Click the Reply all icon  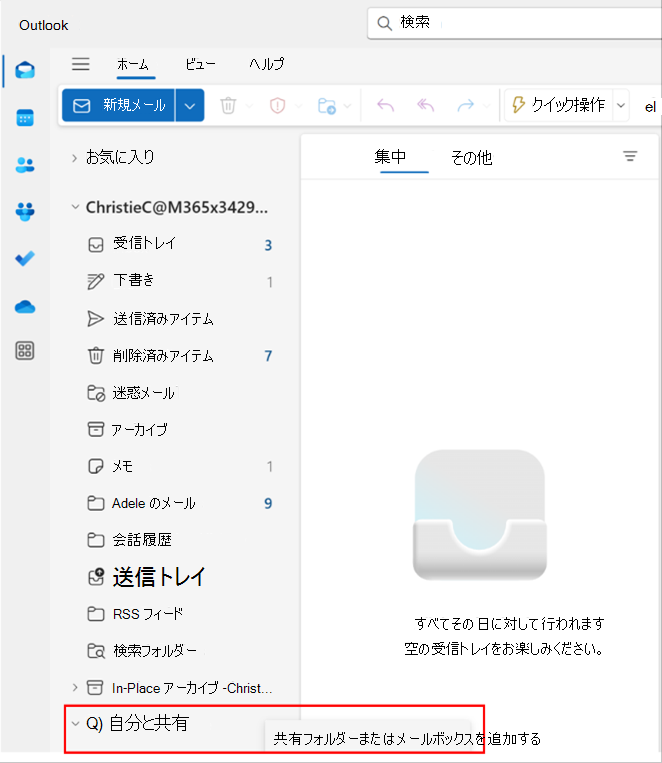click(425, 105)
